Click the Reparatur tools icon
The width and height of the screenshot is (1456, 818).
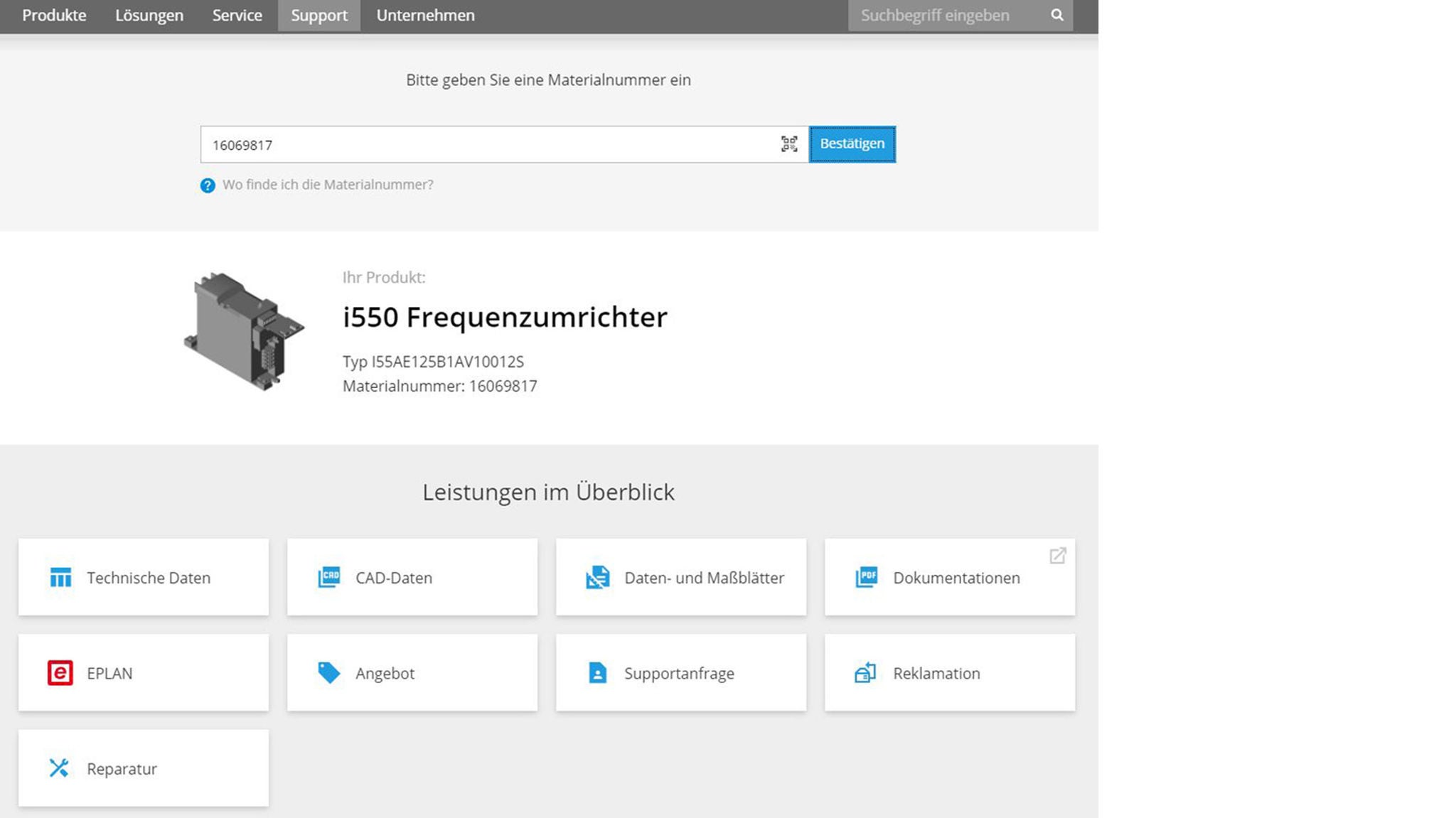click(x=60, y=768)
